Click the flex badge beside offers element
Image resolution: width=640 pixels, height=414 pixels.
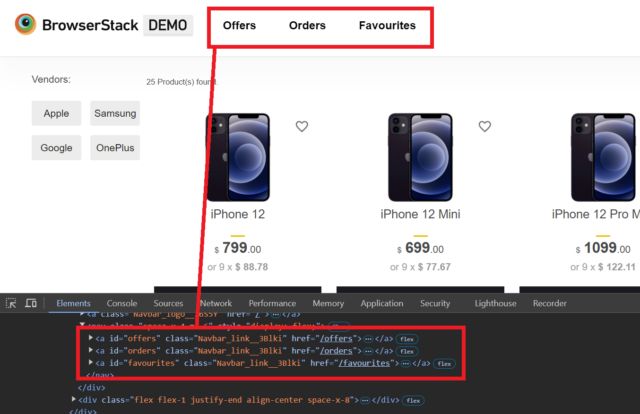(x=407, y=339)
